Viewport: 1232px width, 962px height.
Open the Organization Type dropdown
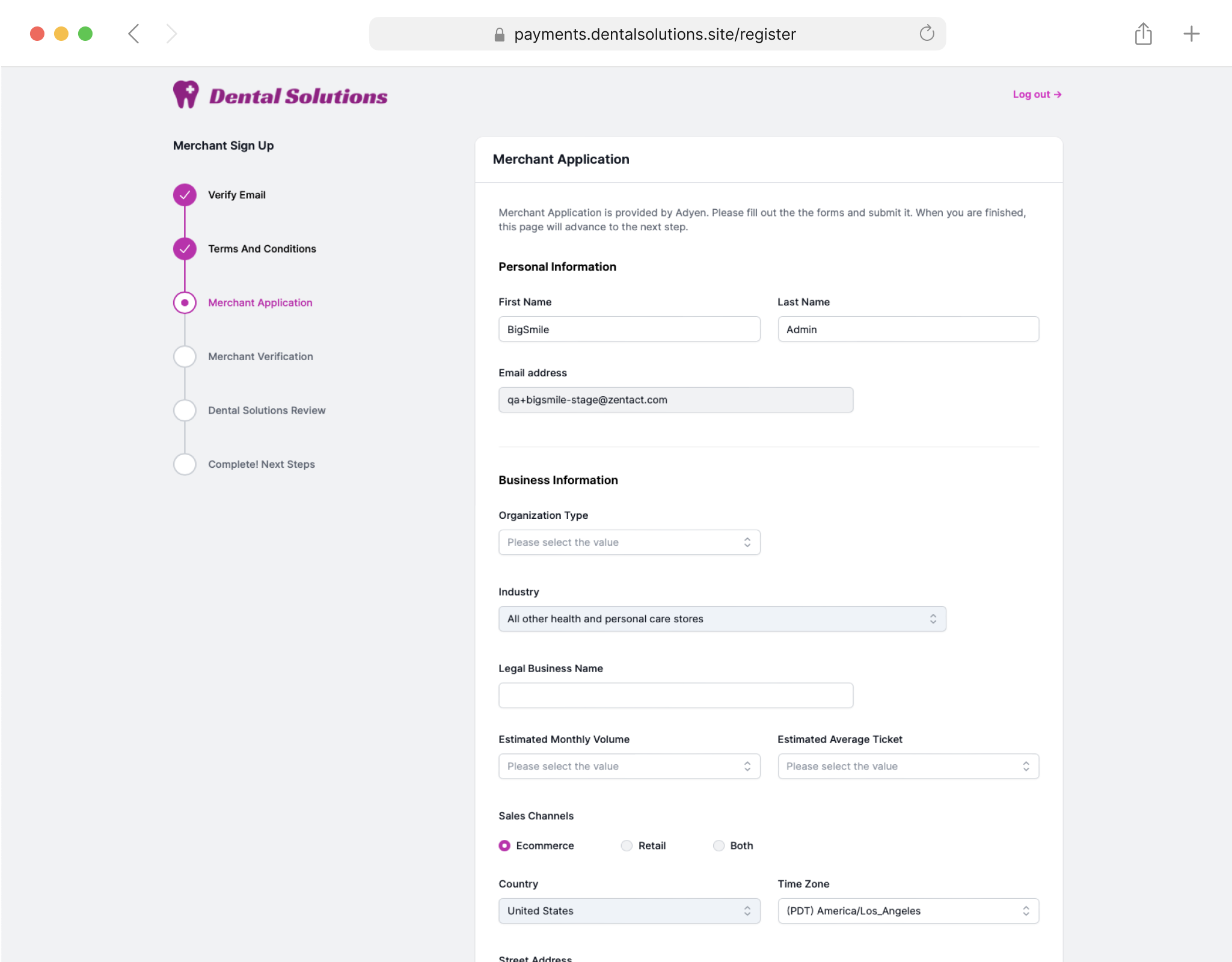point(629,542)
